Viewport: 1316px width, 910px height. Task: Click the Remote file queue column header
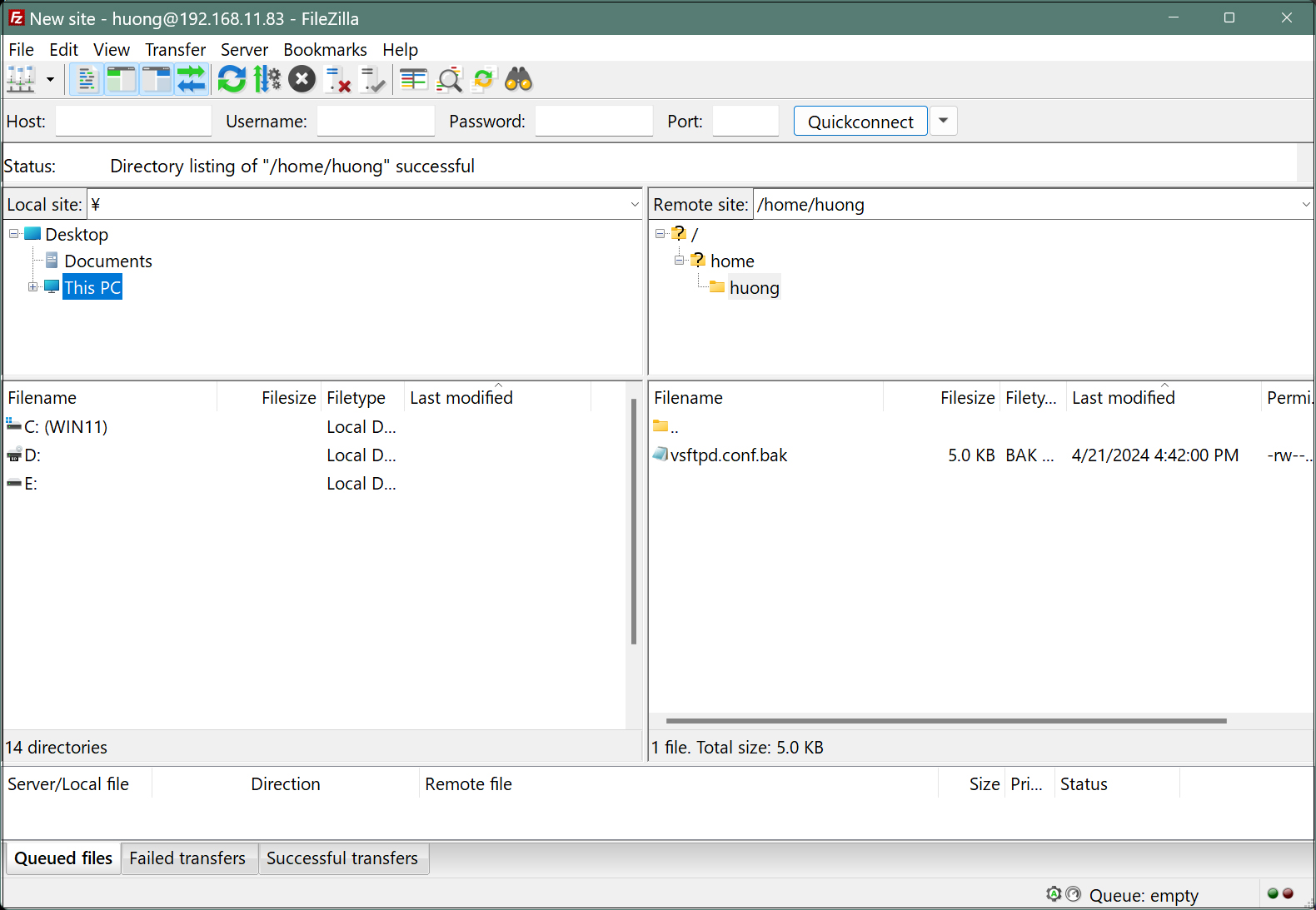click(x=678, y=784)
